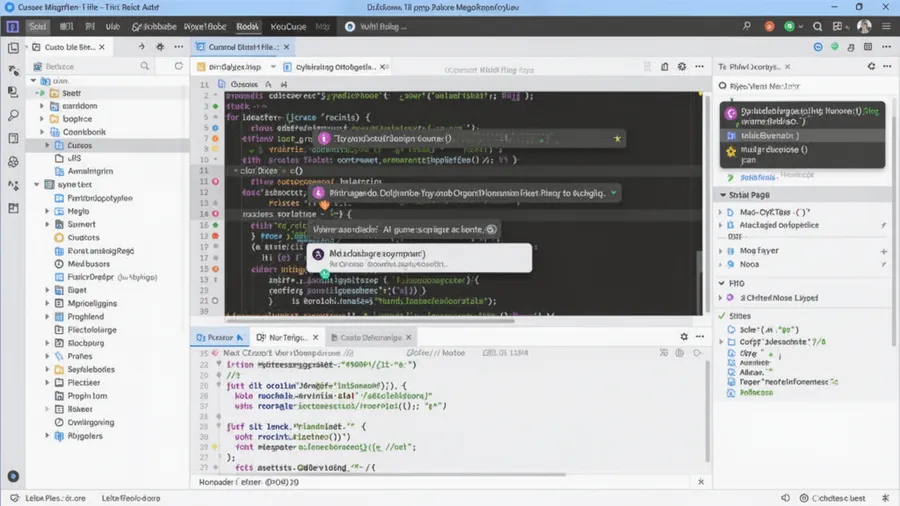The image size is (900, 506).
Task: Click the clipboard icon in the editor toolbar
Action: 665,67
